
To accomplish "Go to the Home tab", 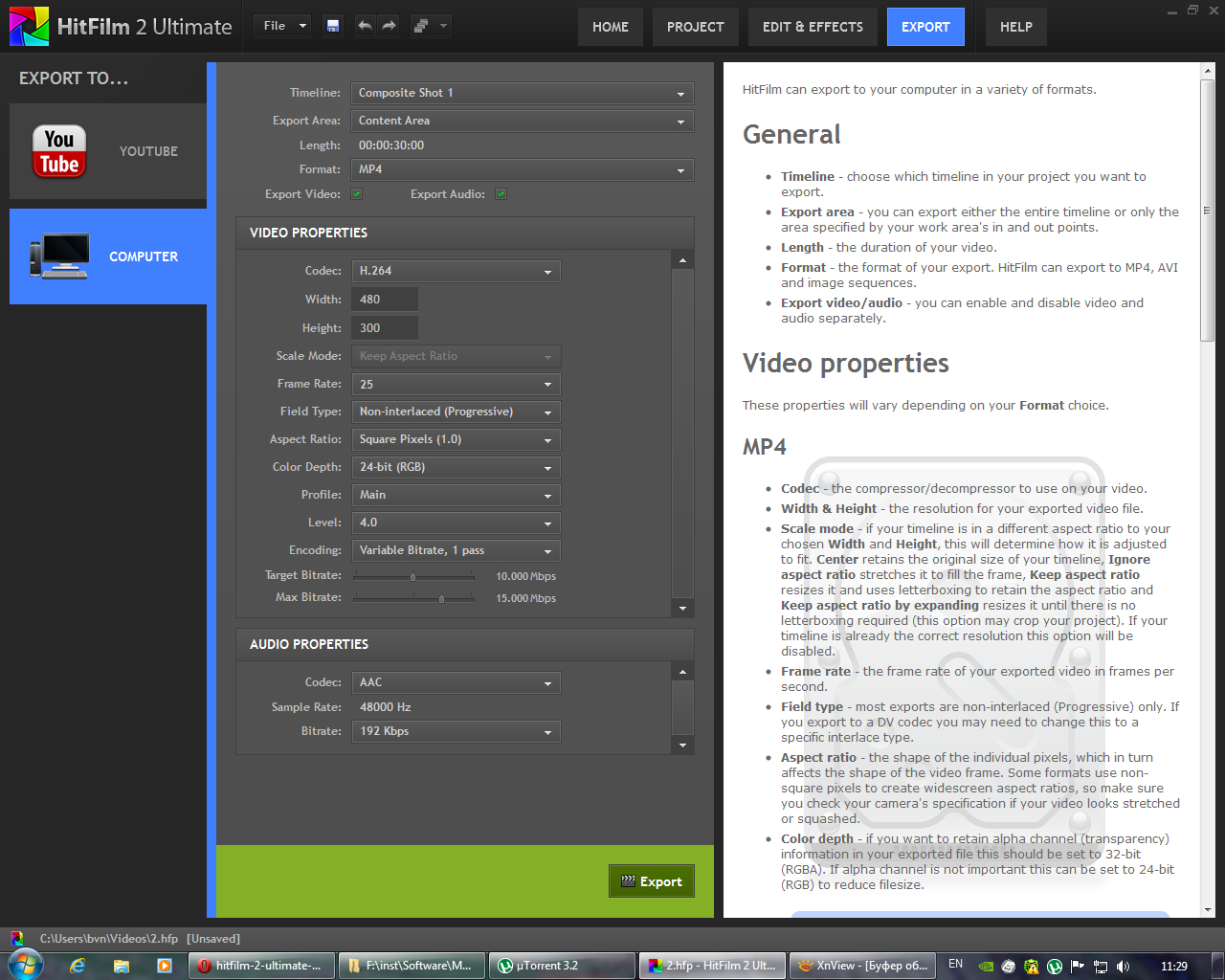I will coord(610,27).
